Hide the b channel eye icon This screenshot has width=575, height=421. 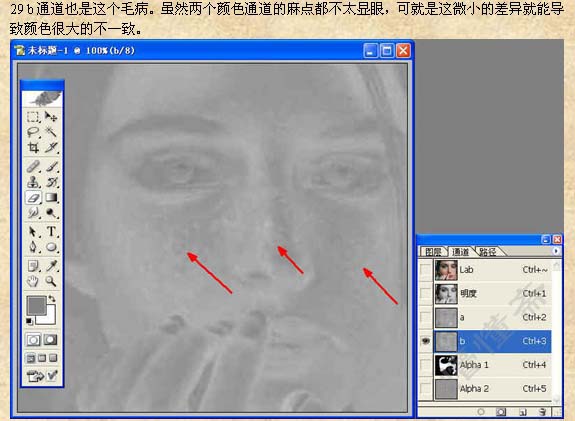425,341
